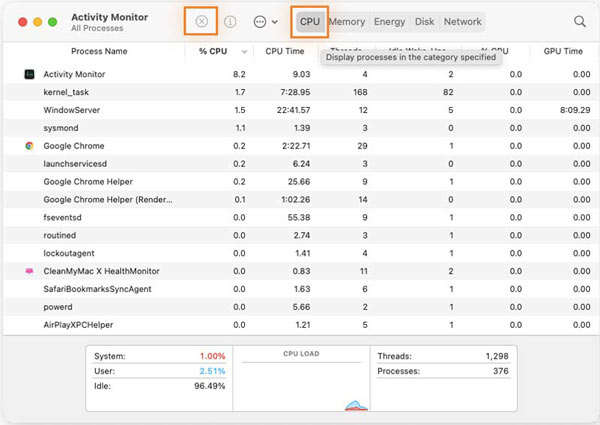Click the System 1.00% value
Screen dimensions: 600x425
click(x=212, y=356)
